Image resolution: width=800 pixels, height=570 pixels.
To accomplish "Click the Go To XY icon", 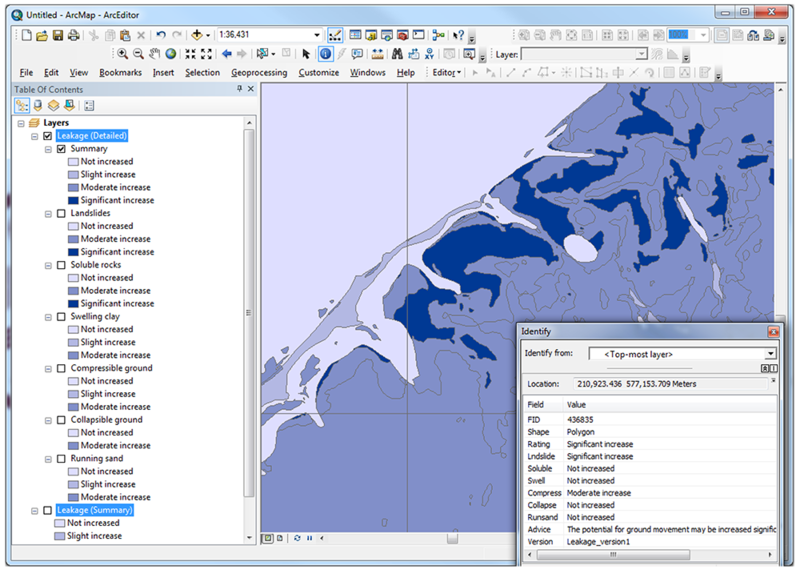I will click(429, 54).
